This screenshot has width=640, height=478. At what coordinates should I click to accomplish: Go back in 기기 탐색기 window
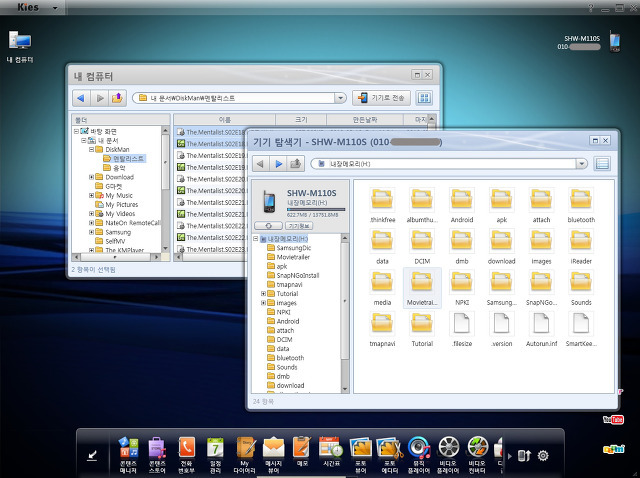pos(260,164)
